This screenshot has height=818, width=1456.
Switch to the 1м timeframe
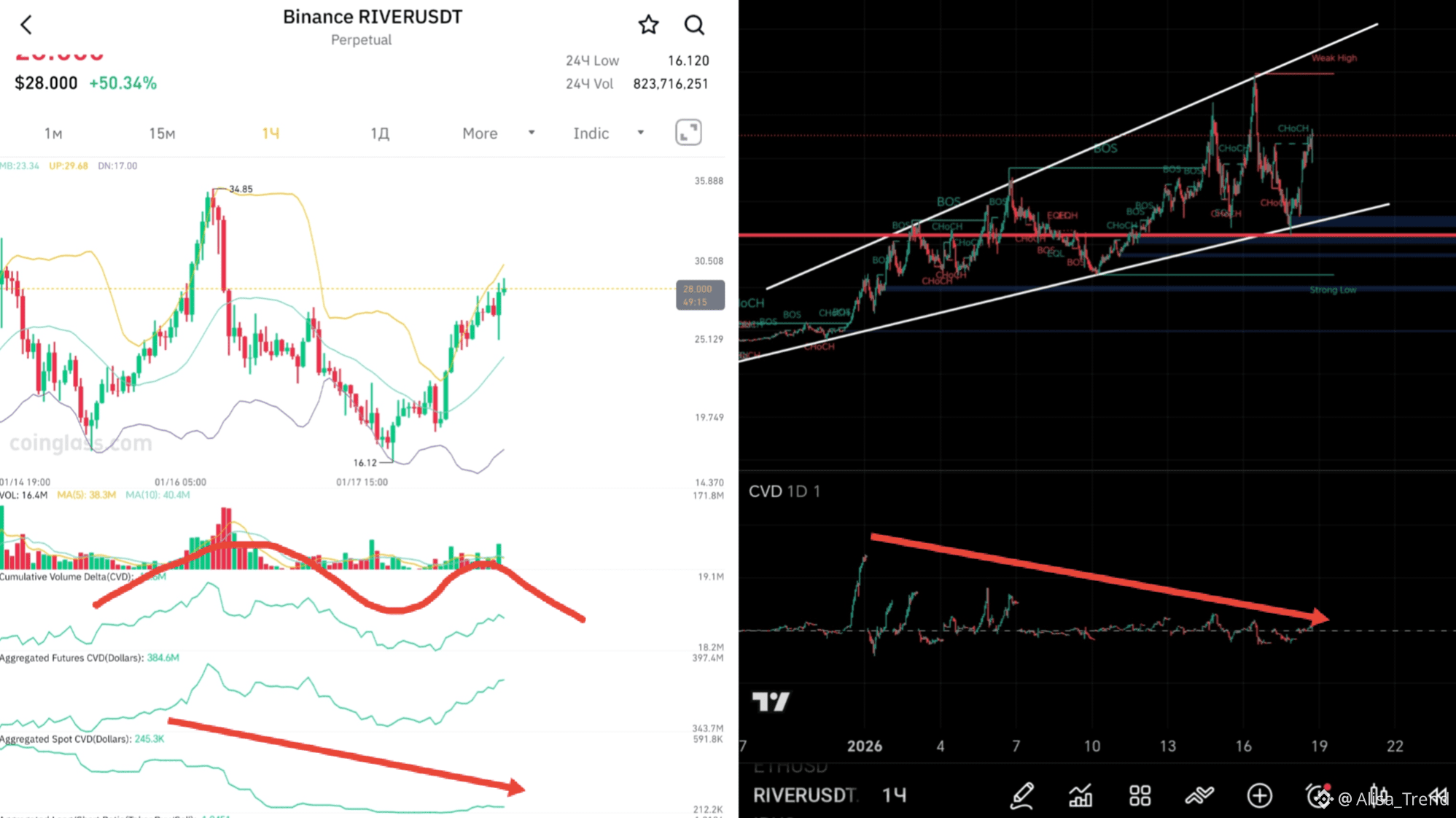(53, 133)
